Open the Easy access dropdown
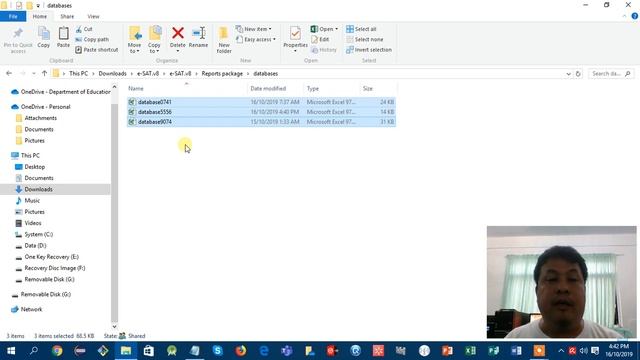640x360 pixels. [256, 39]
